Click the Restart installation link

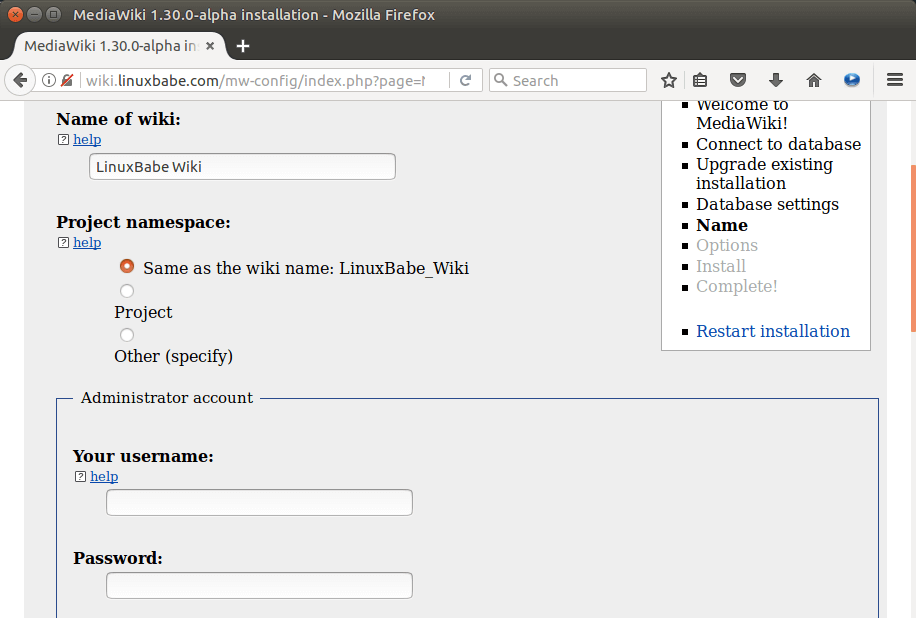coord(772,331)
